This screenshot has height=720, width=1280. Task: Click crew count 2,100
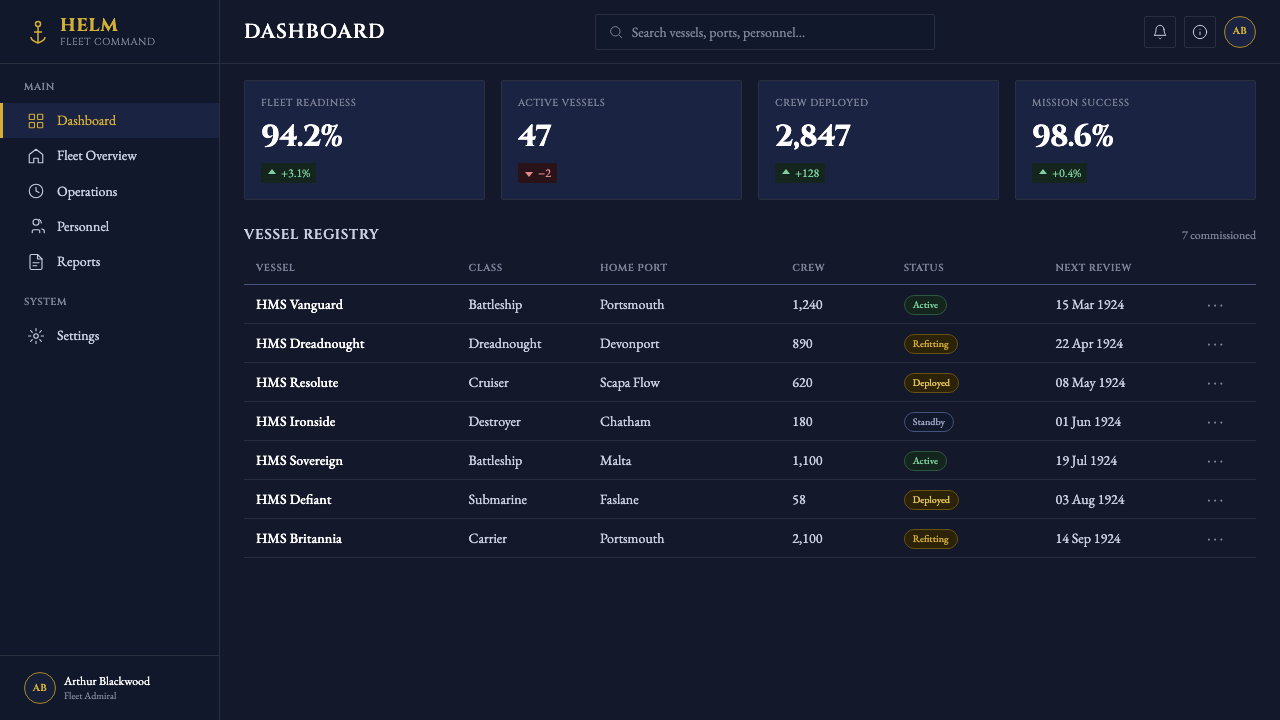(807, 539)
